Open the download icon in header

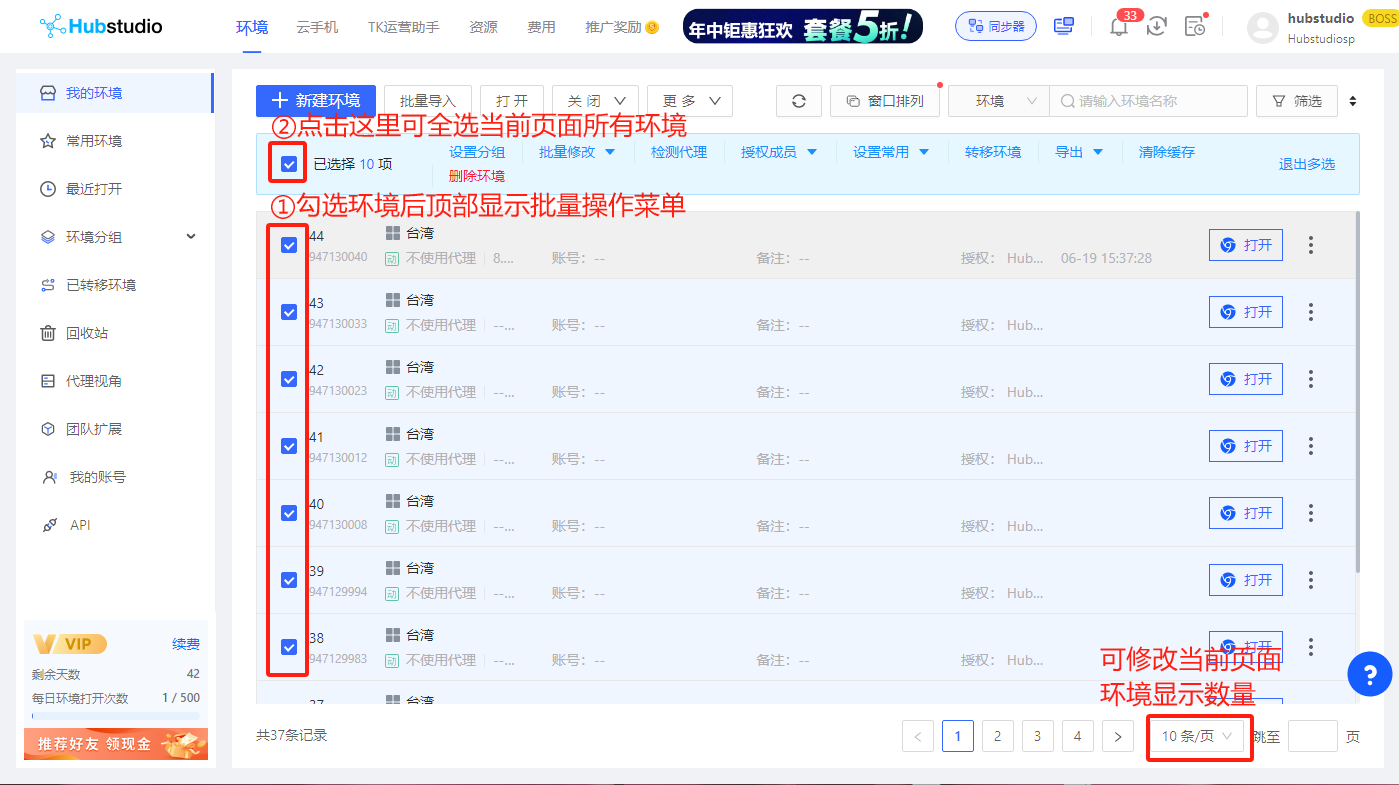pyautogui.click(x=1157, y=27)
